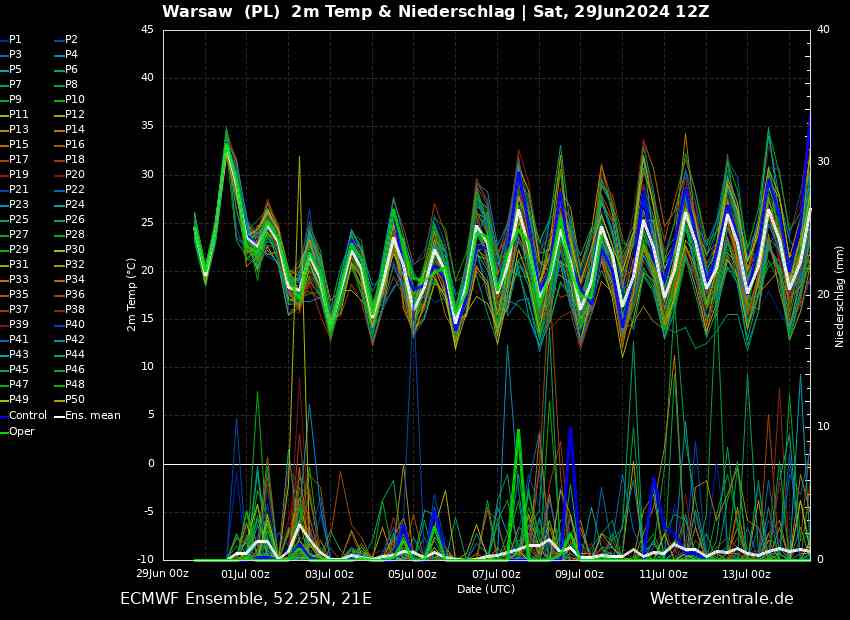Click the P20 legend label
This screenshot has height=620, width=850.
74,175
